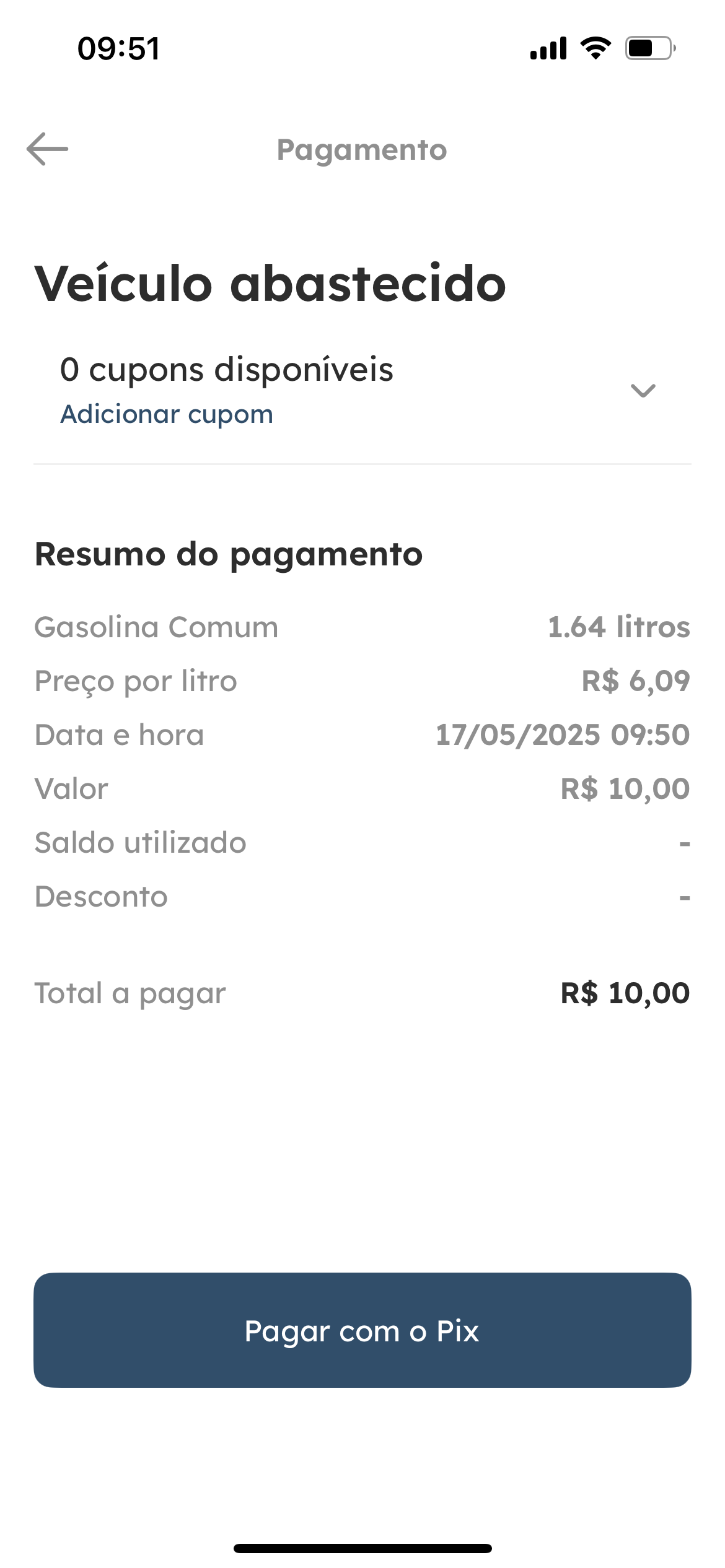
Task: Tap the home indicator bar
Action: [362, 1548]
